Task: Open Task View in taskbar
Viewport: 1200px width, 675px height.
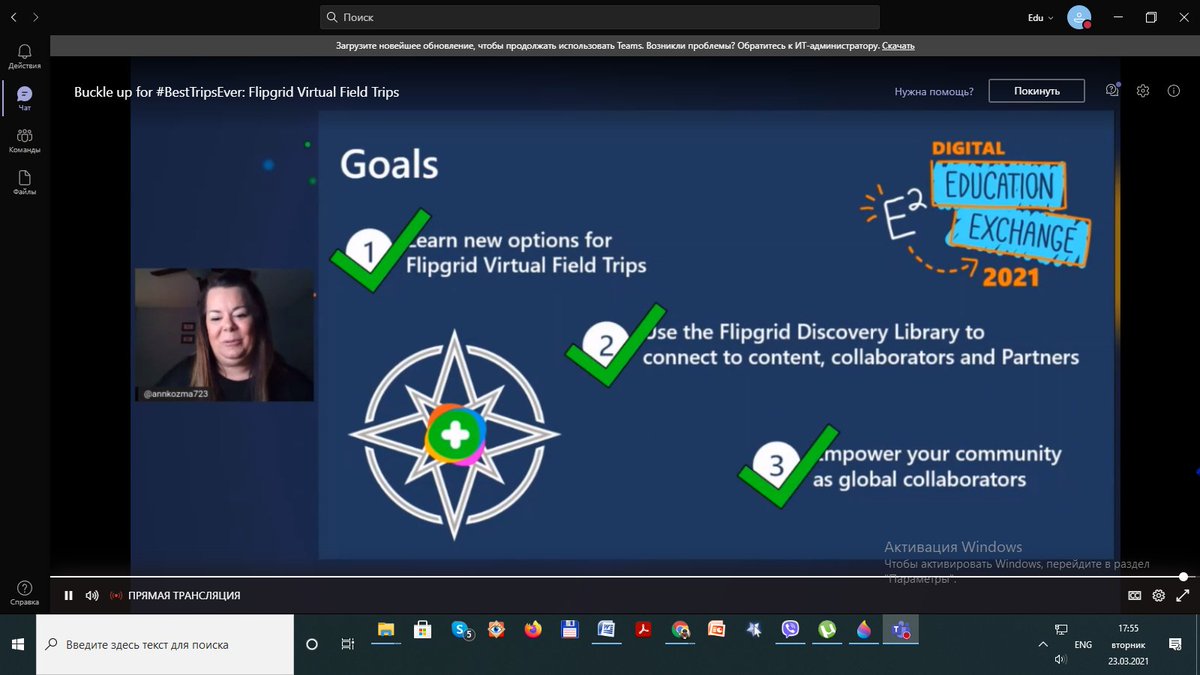Action: (348, 644)
